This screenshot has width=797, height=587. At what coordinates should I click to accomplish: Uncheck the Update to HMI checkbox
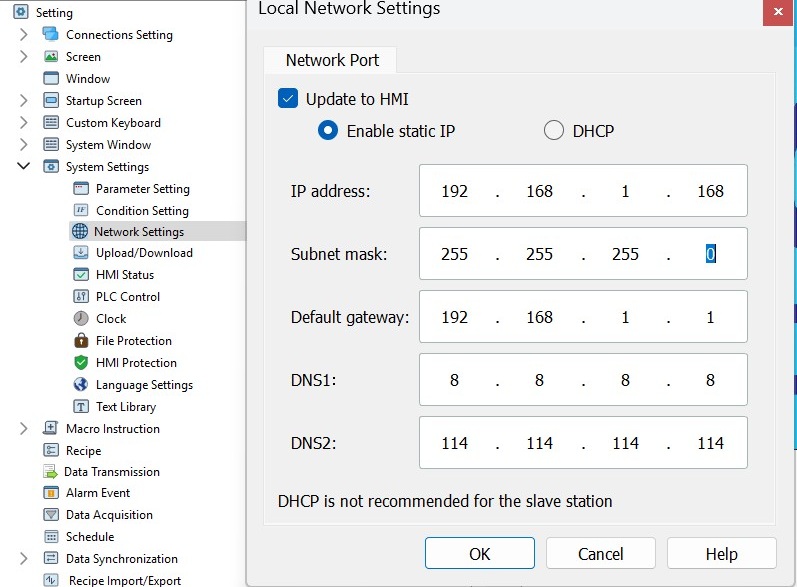click(x=288, y=99)
